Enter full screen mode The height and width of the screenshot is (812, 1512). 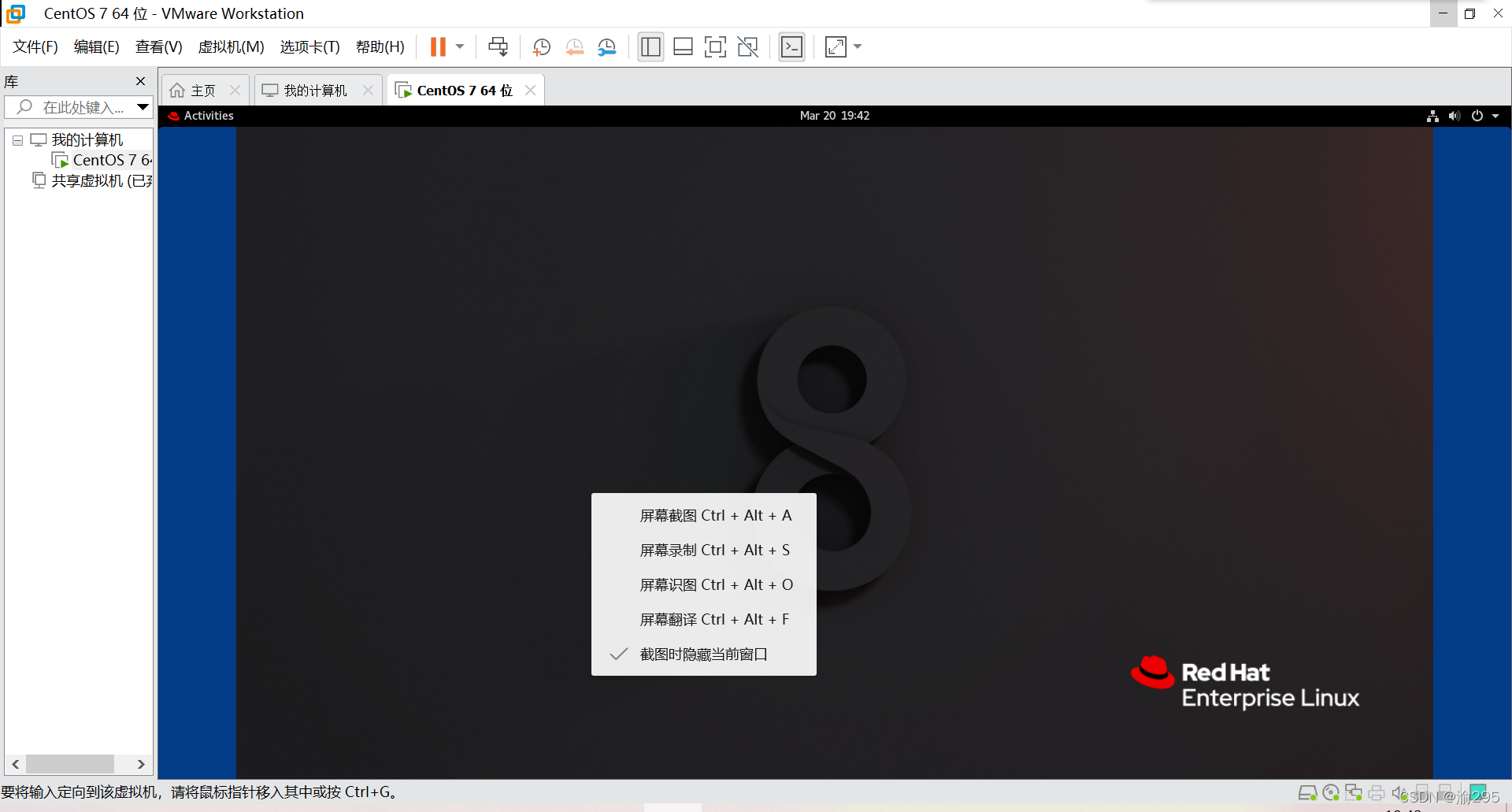[715, 46]
